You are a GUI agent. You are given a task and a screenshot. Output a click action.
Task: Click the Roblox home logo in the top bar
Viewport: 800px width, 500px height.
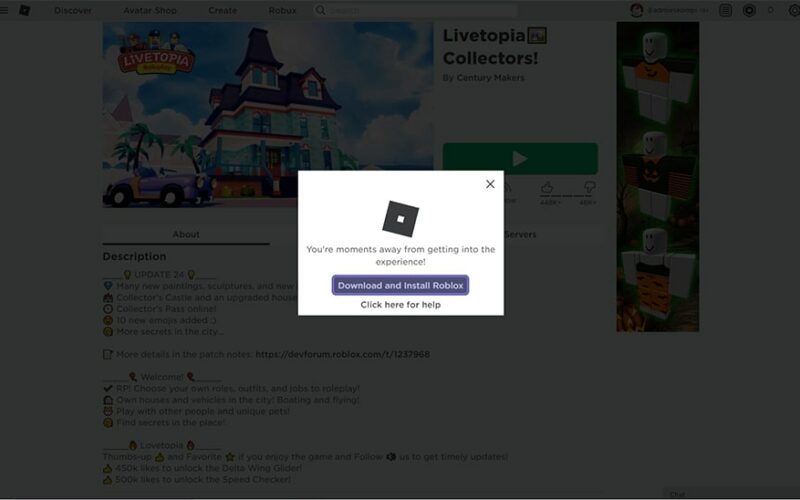(x=24, y=10)
